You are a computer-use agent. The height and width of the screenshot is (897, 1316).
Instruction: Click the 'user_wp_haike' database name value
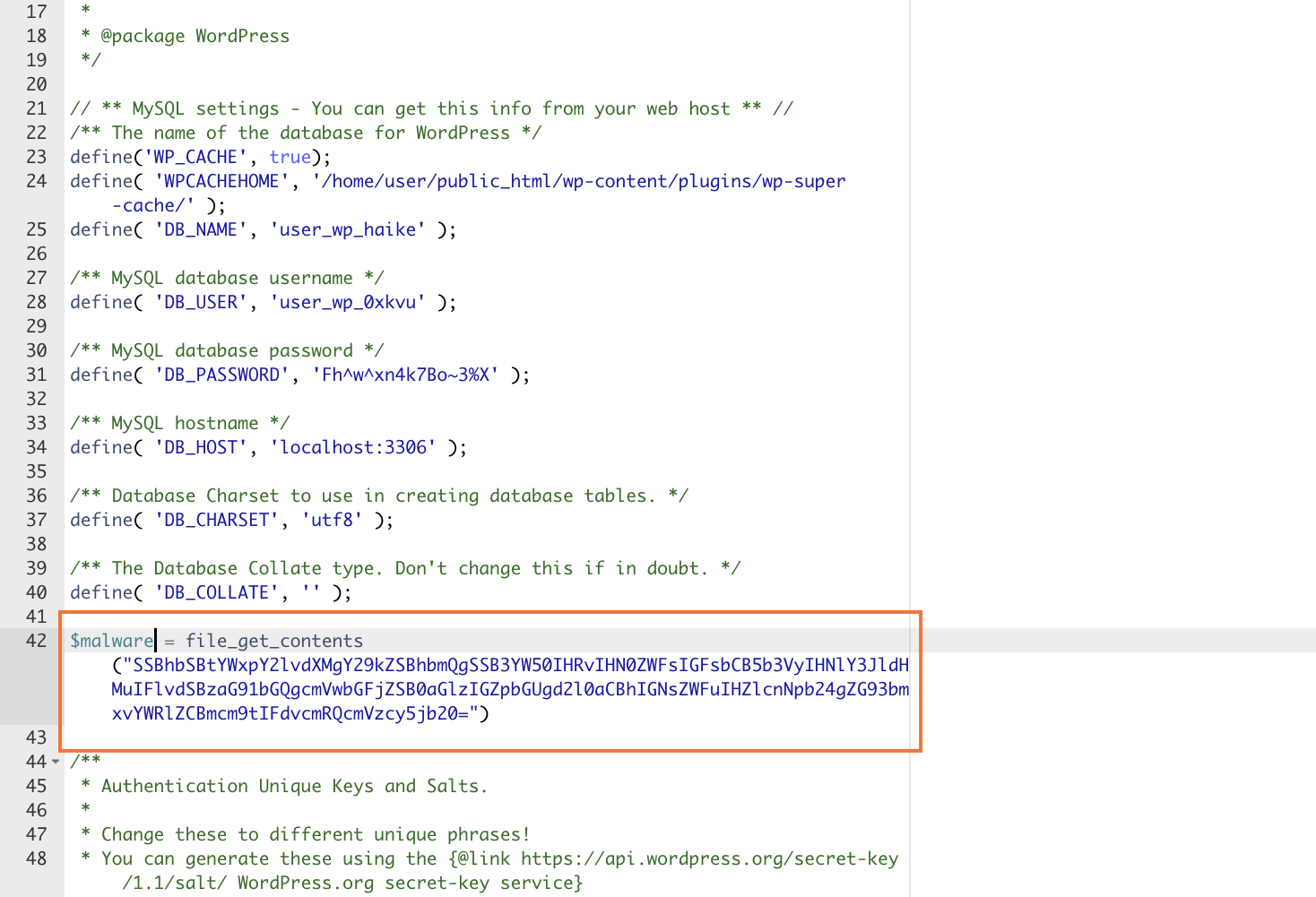(347, 229)
